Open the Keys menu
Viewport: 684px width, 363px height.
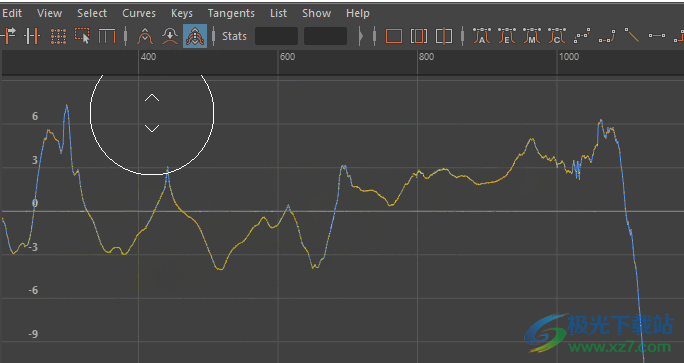click(x=181, y=14)
